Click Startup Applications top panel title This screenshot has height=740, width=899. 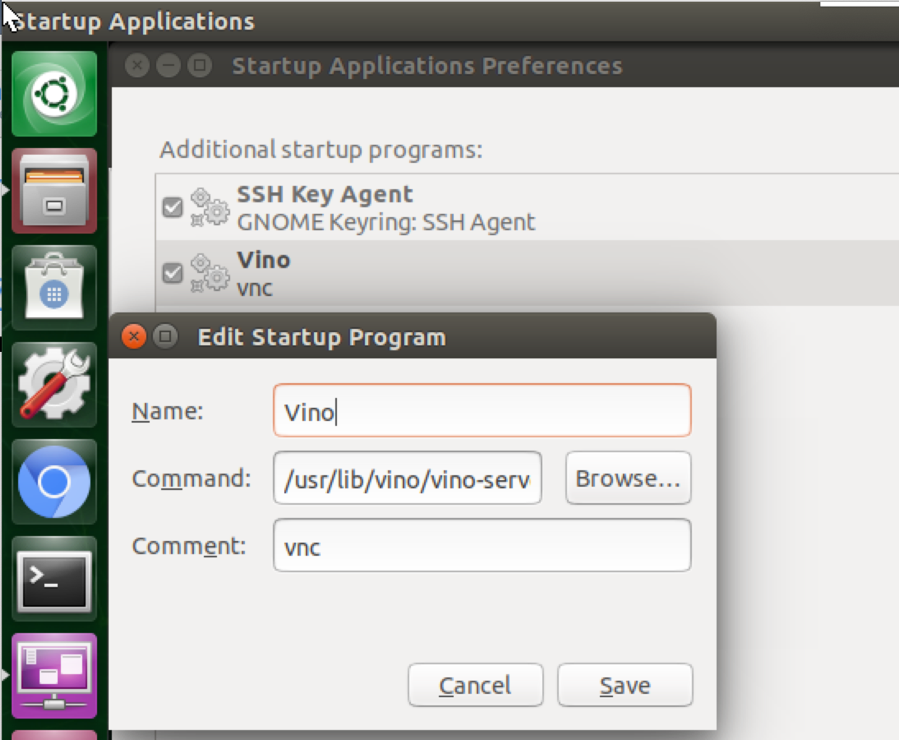click(133, 22)
